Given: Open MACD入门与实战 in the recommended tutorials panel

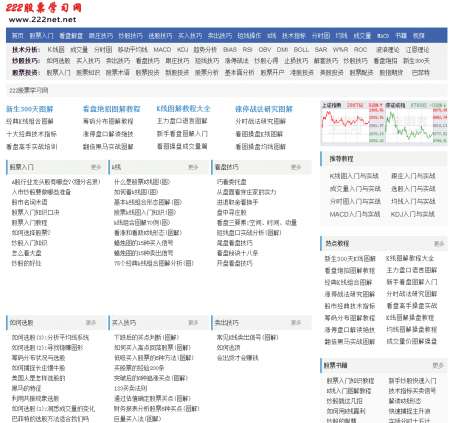Looking at the screenshot, I should pos(355,214).
